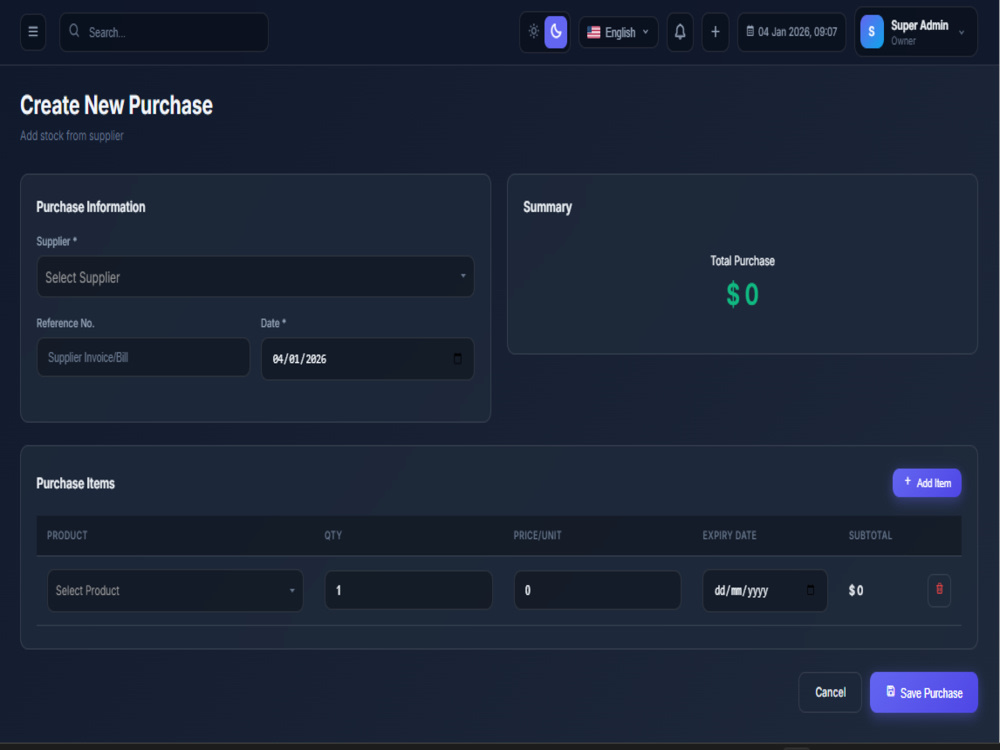This screenshot has width=1000, height=750.
Task: Open the Select Supplier dropdown
Action: point(255,277)
